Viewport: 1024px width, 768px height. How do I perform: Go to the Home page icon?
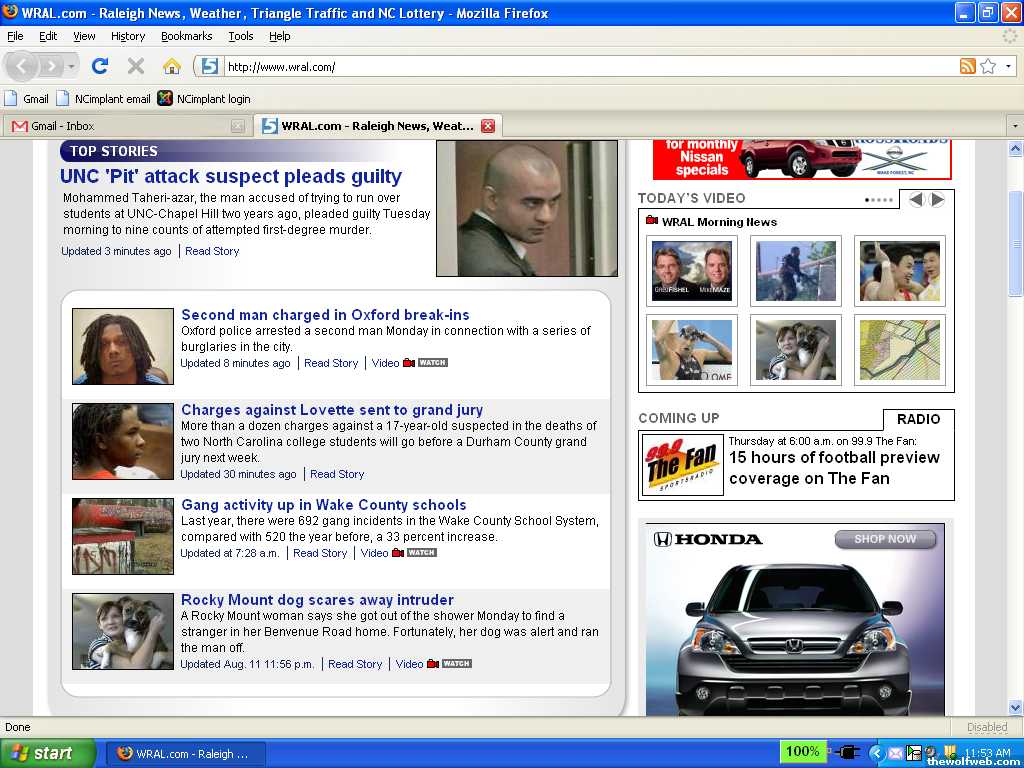point(171,66)
